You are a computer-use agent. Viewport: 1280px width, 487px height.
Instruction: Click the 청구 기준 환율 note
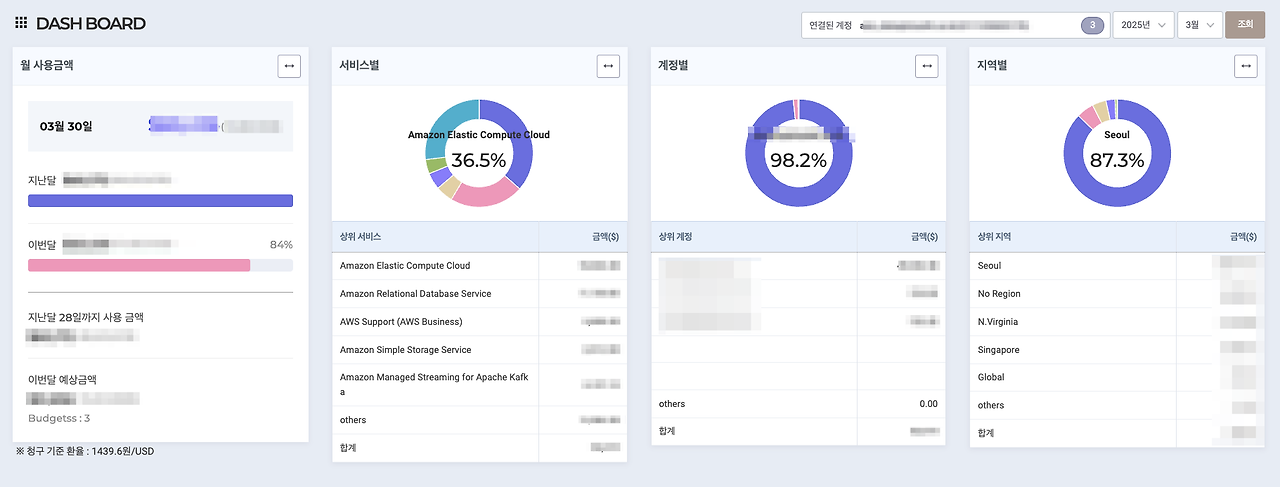pos(85,451)
